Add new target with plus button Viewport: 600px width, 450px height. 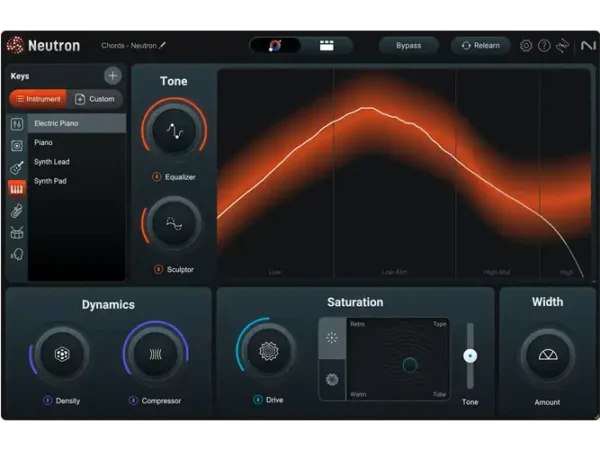pos(112,75)
